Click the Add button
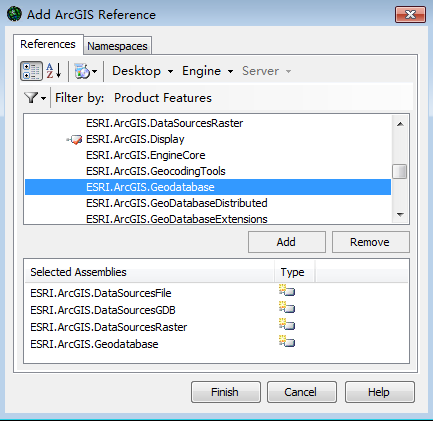433x423 pixels. (x=287, y=242)
